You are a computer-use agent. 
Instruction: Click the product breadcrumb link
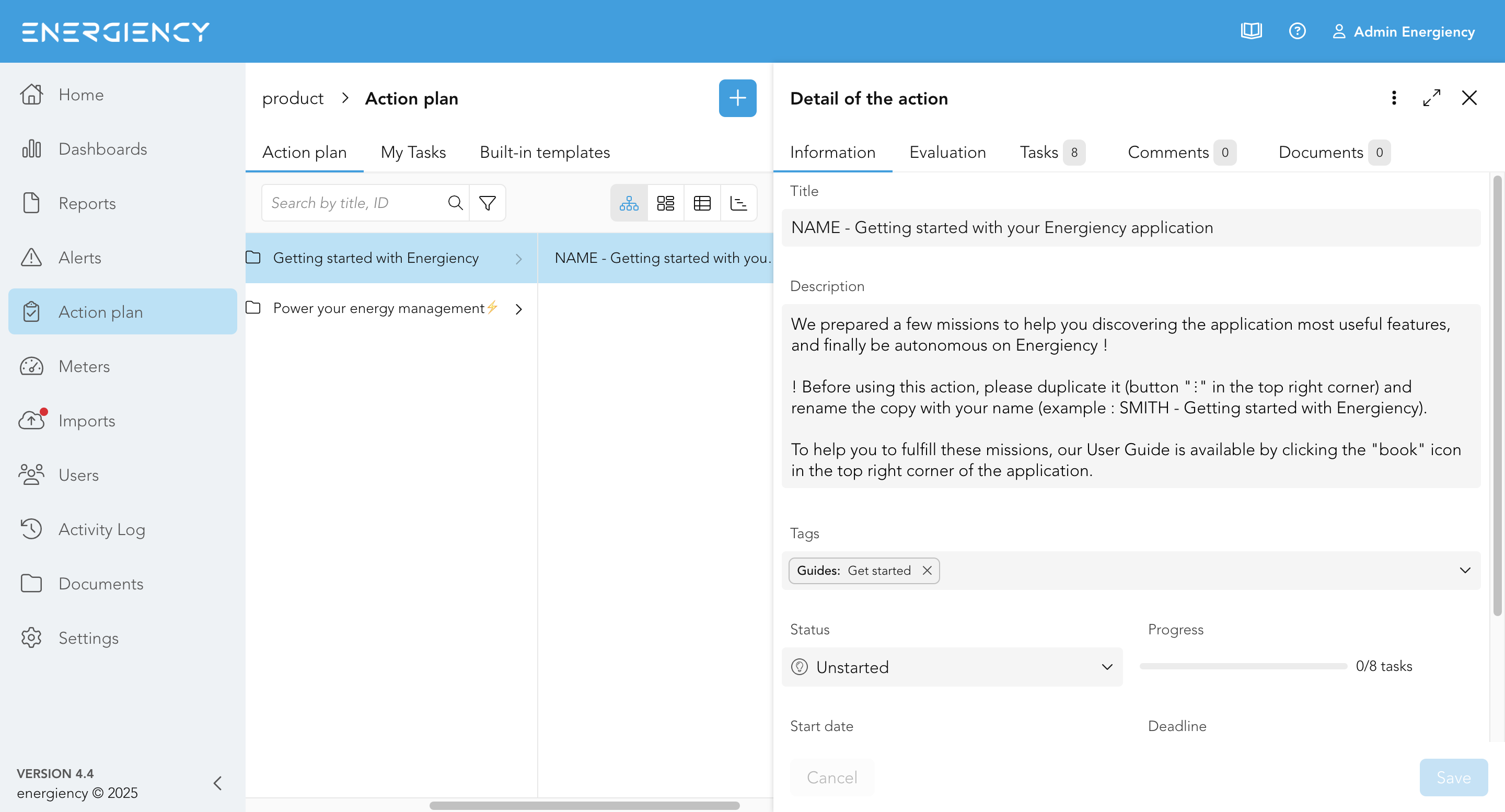(293, 98)
